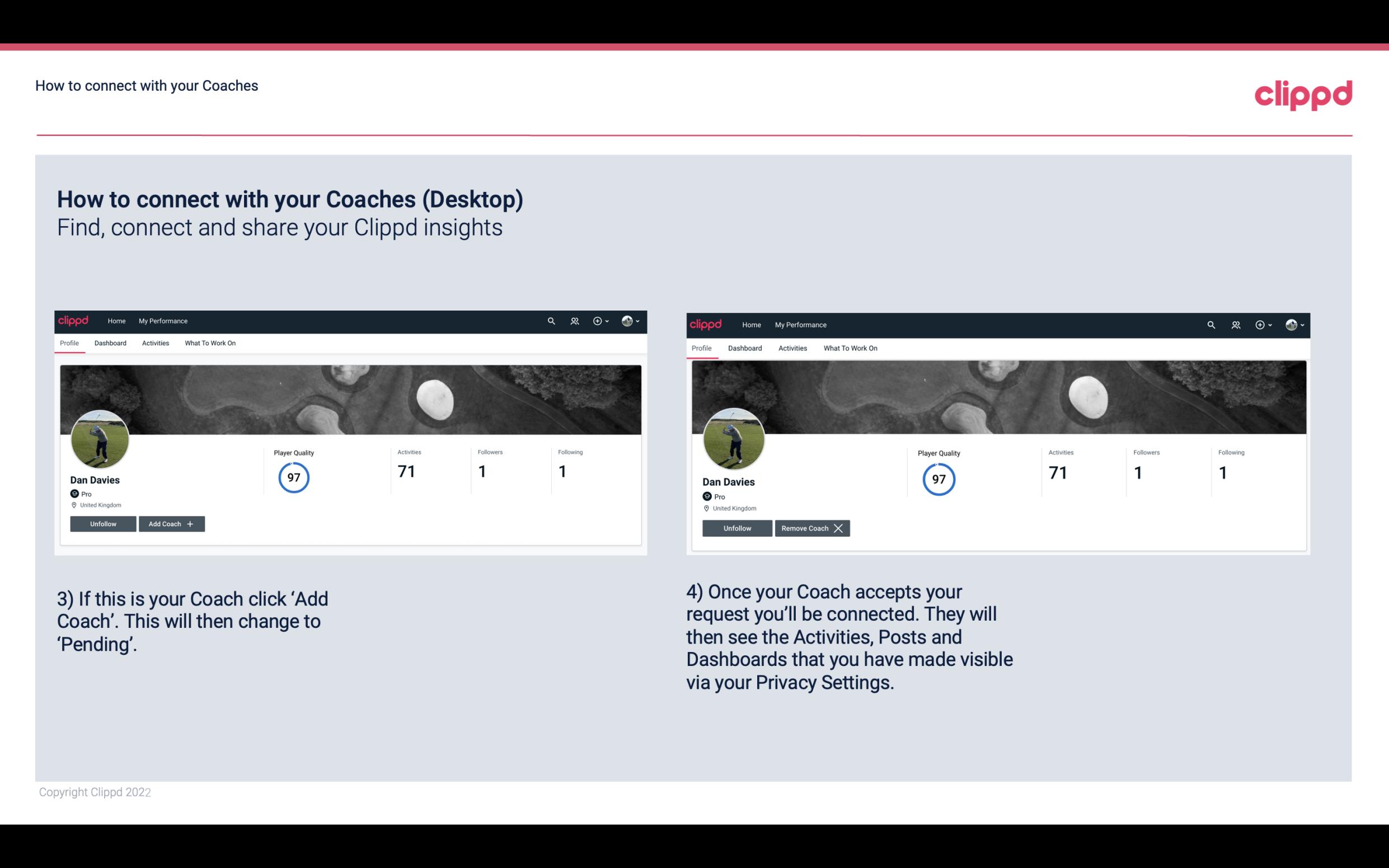Click the search icon in navigation bar

tap(551, 320)
